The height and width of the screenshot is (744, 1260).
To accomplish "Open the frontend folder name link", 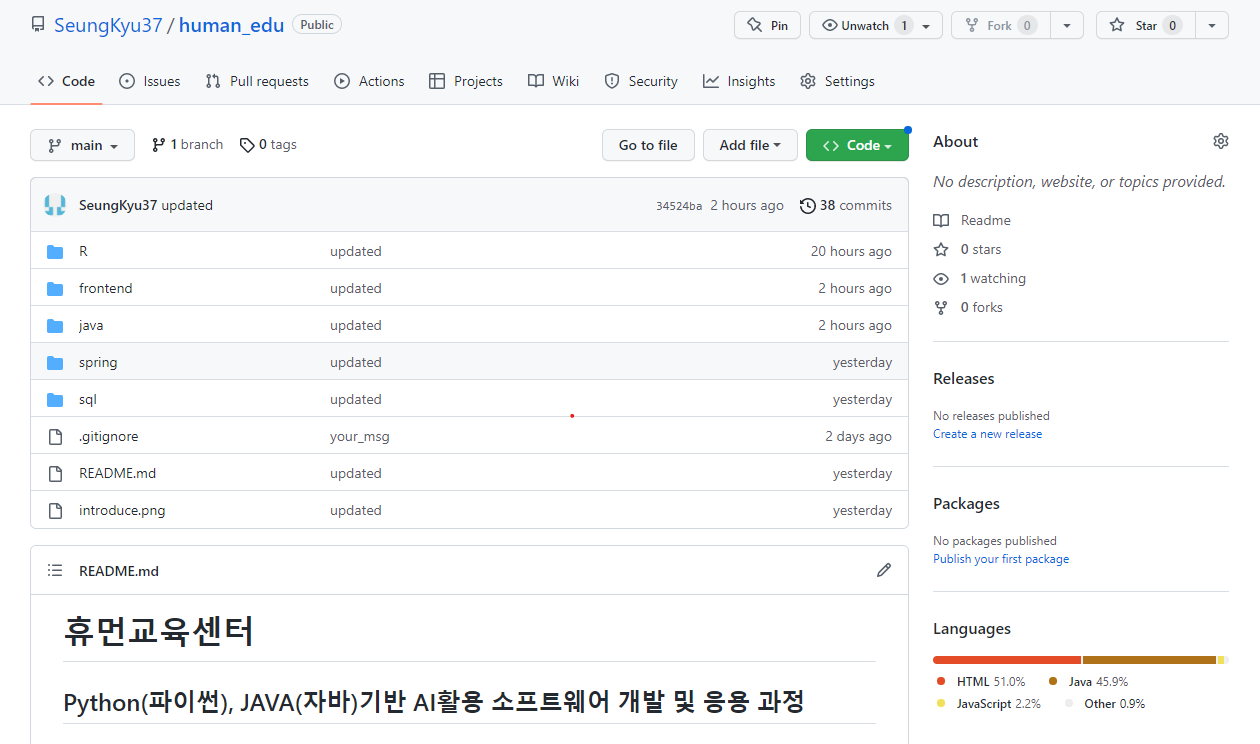I will (106, 288).
